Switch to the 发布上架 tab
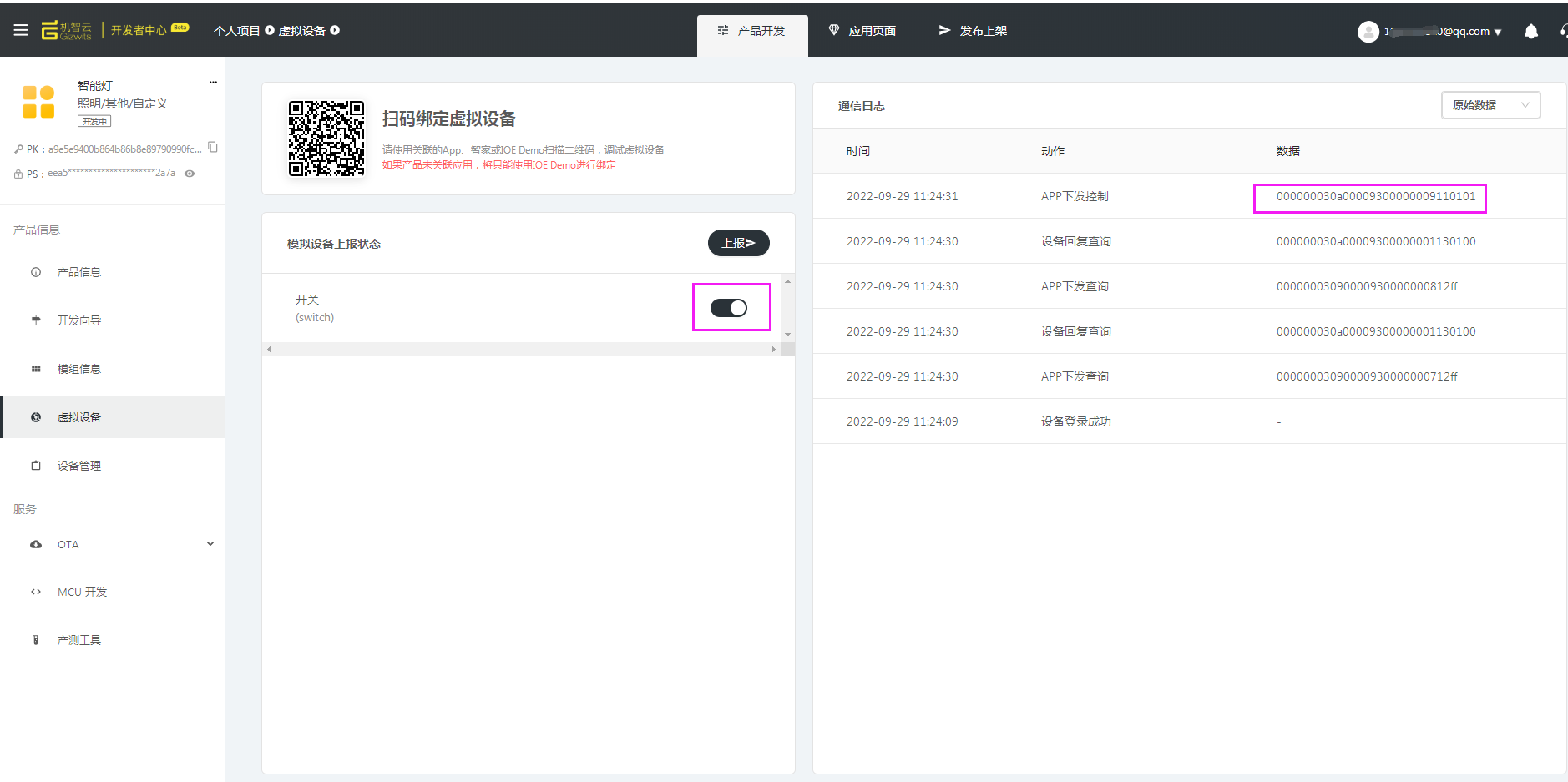The image size is (1568, 782). click(x=983, y=30)
